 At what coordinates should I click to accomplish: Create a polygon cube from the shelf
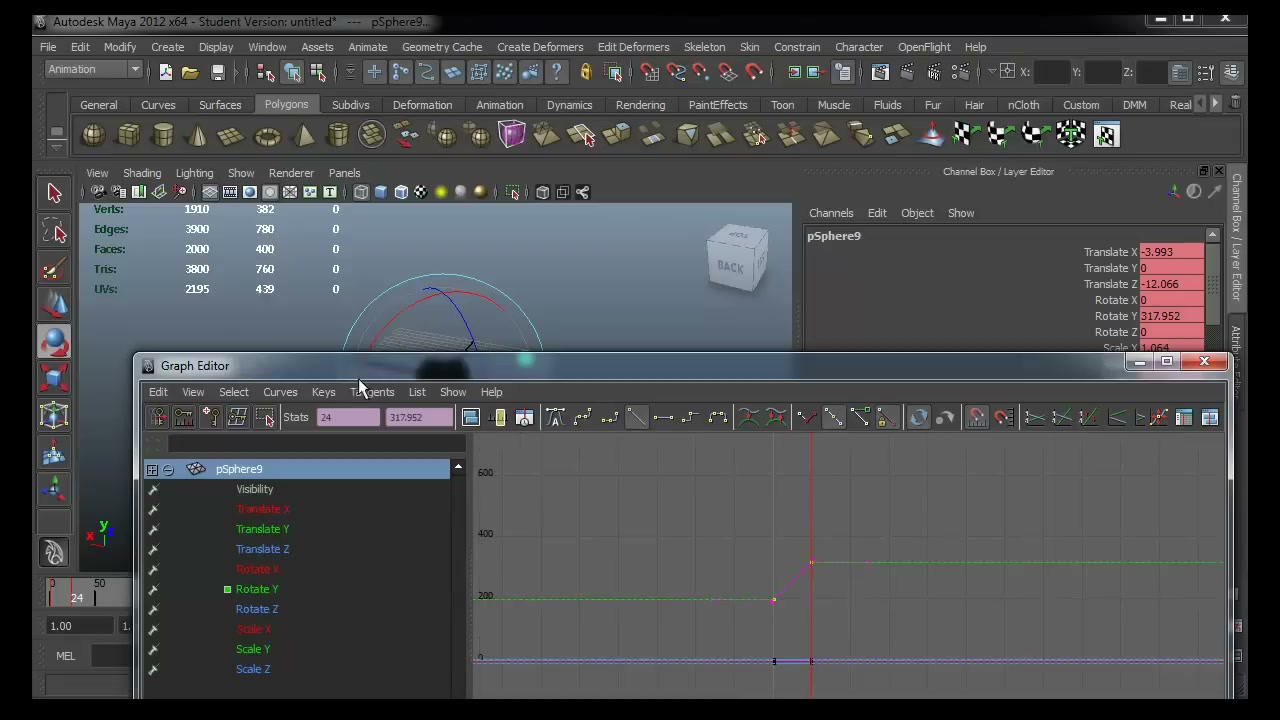coord(128,135)
